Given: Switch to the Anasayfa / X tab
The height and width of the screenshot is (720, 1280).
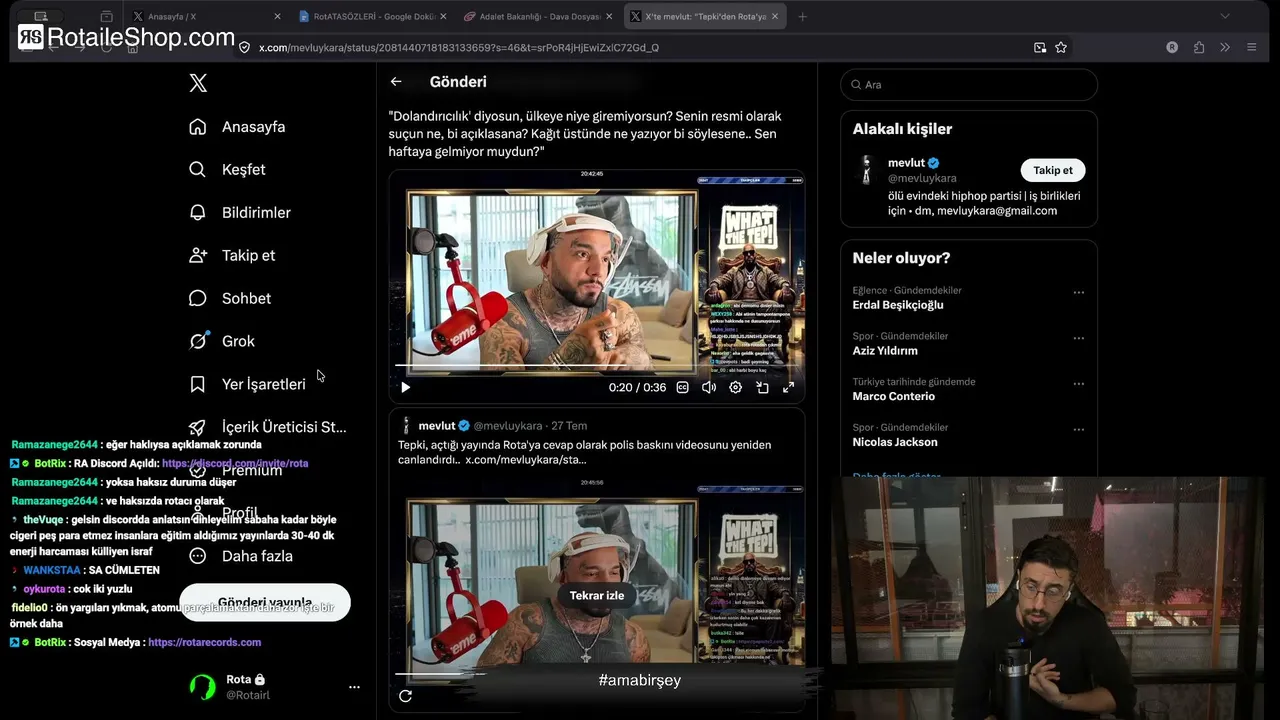Looking at the screenshot, I should tap(205, 17).
